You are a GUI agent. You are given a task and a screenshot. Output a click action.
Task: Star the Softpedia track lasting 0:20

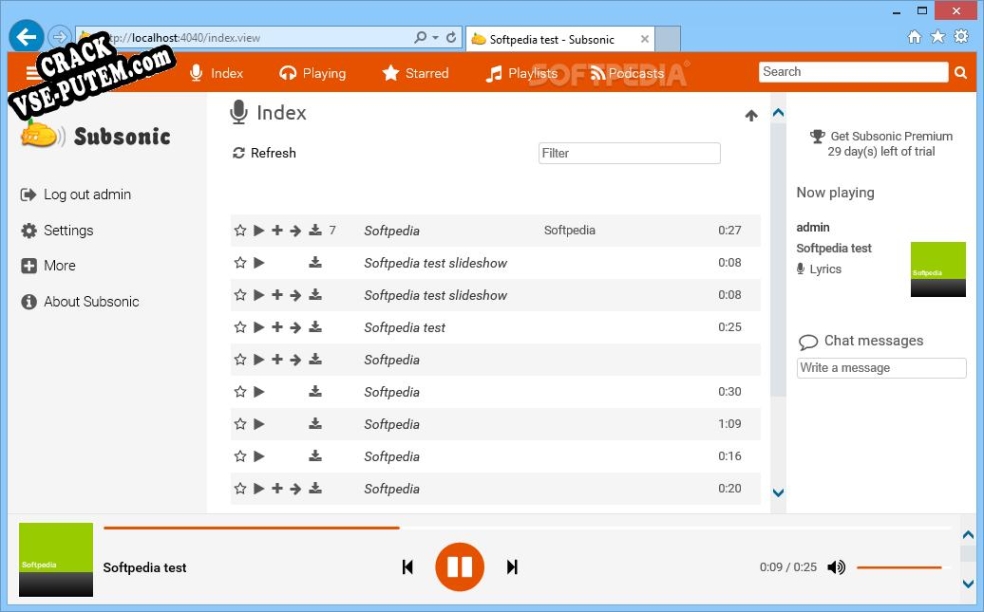point(240,488)
